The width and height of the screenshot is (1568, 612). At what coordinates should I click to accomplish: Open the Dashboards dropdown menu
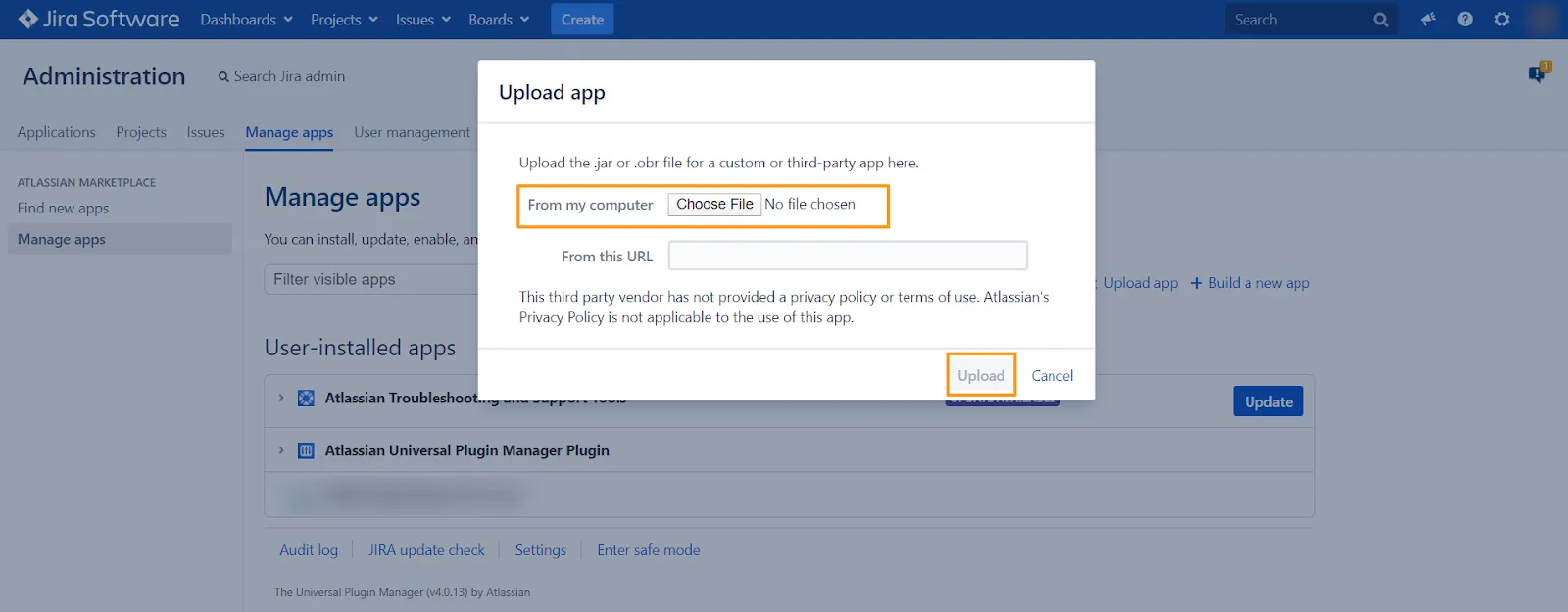[x=246, y=20]
